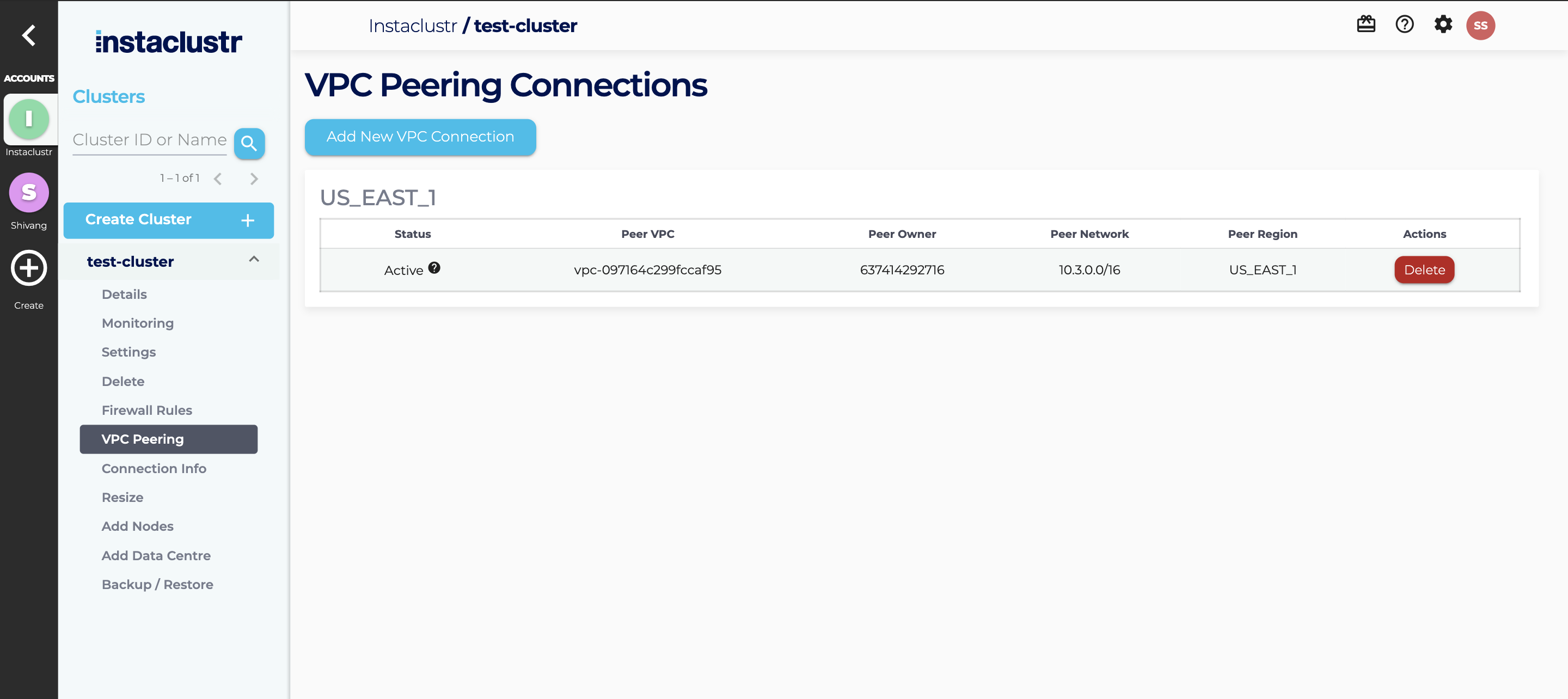This screenshot has width=1568, height=699.
Task: Click the Active status info icon
Action: point(434,268)
